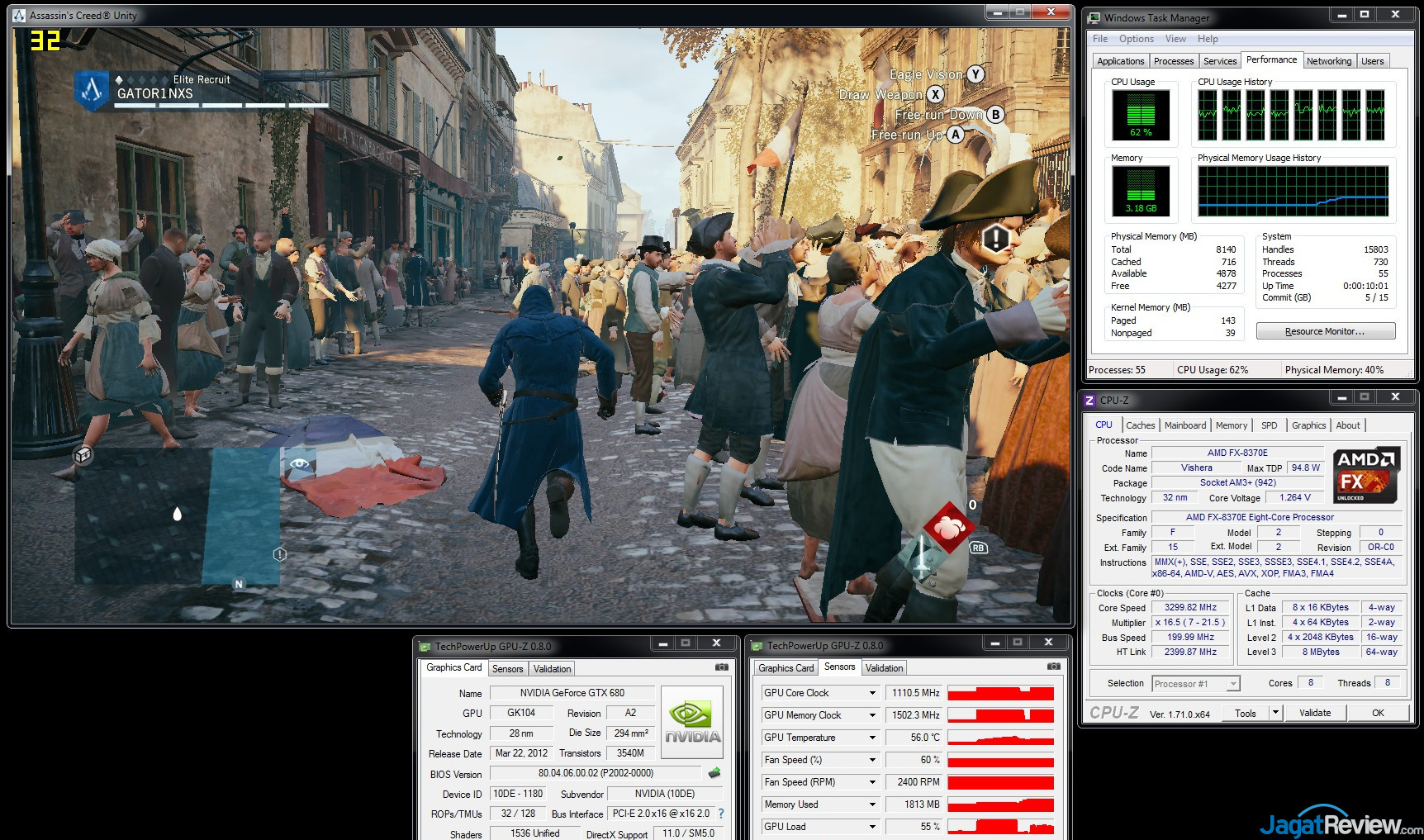1424x840 pixels.
Task: Open the About tab in CPU-Z
Action: click(x=1348, y=425)
